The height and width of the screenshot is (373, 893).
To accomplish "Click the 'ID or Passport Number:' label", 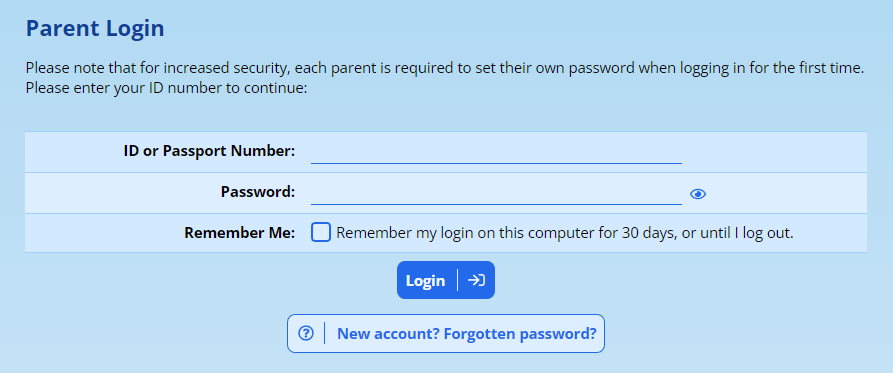I will click(x=210, y=151).
